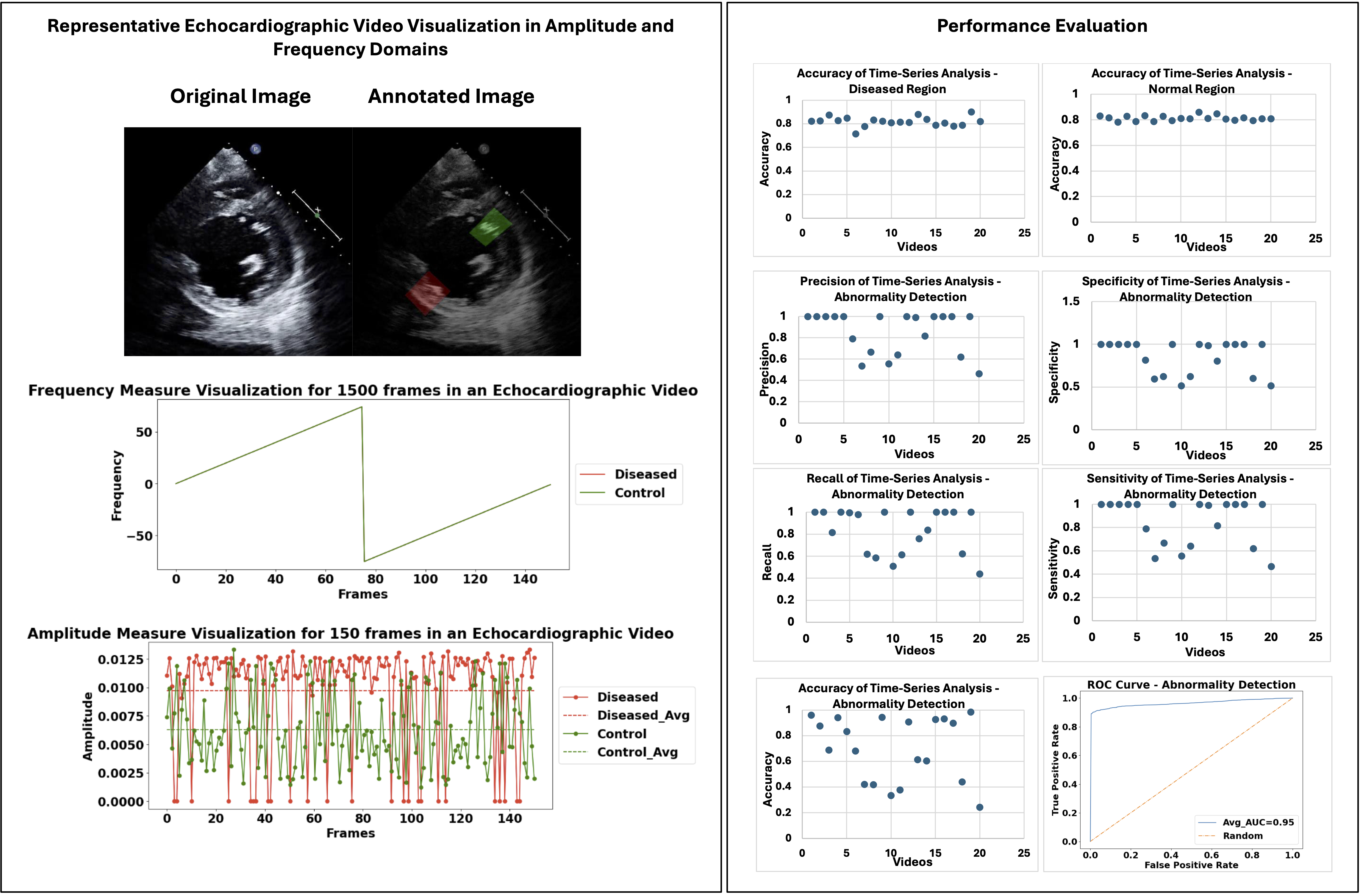Click the green annotated region in echocardiogram
Screen dimensions: 1360x896
pos(490,227)
